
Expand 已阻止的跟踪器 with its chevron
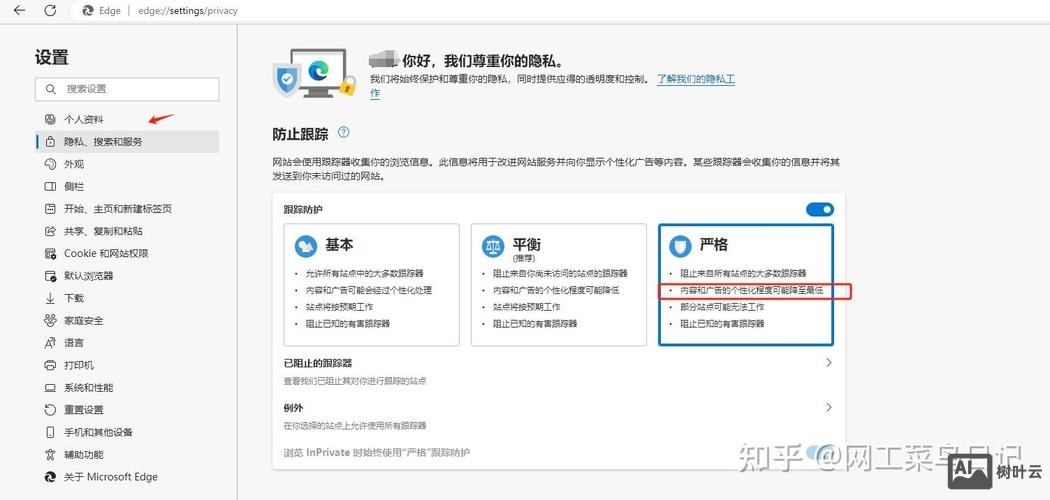pos(828,362)
